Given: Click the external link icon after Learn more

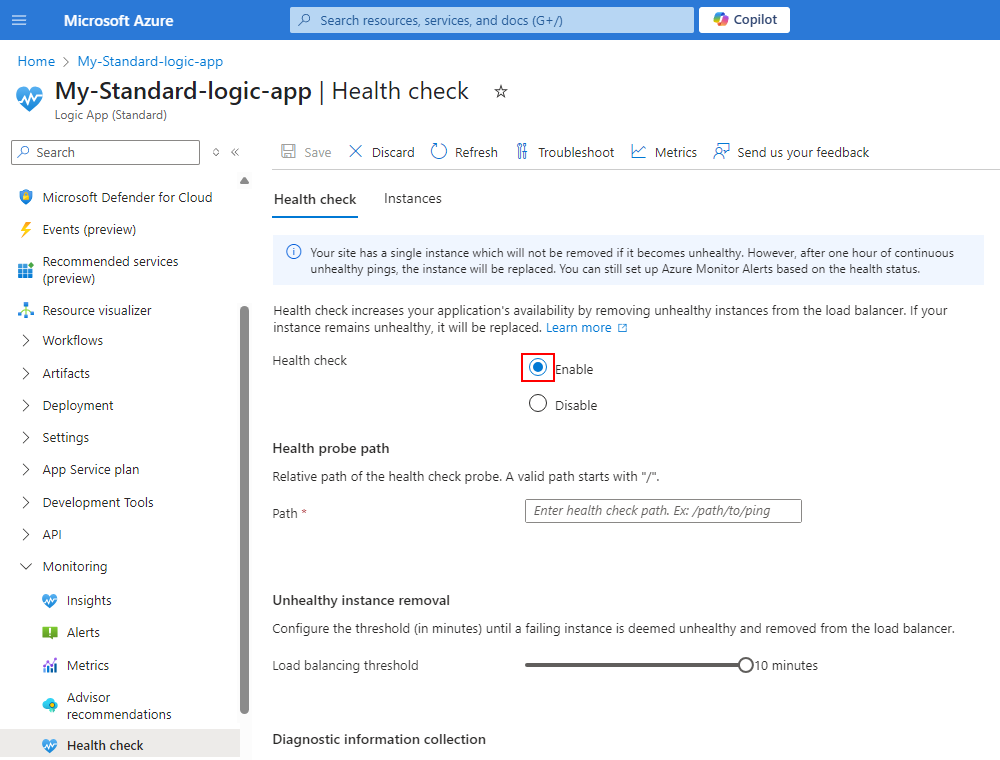Looking at the screenshot, I should pos(622,328).
